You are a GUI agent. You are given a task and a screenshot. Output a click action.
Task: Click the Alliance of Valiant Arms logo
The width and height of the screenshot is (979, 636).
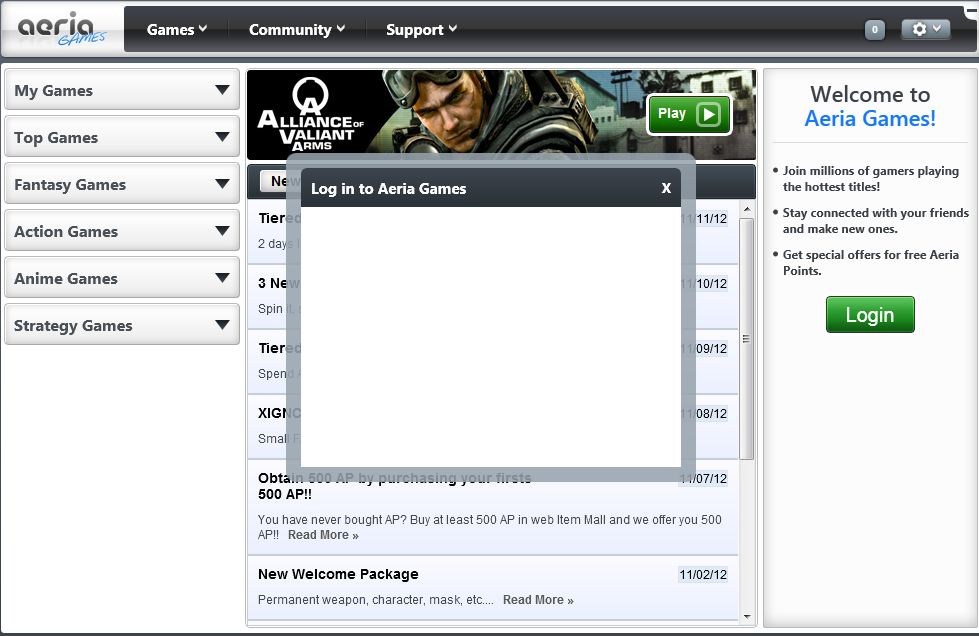pos(310,114)
